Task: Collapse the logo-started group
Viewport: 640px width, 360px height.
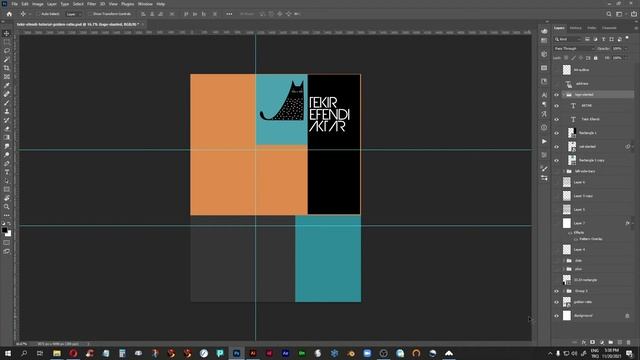Action: pyautogui.click(x=564, y=95)
